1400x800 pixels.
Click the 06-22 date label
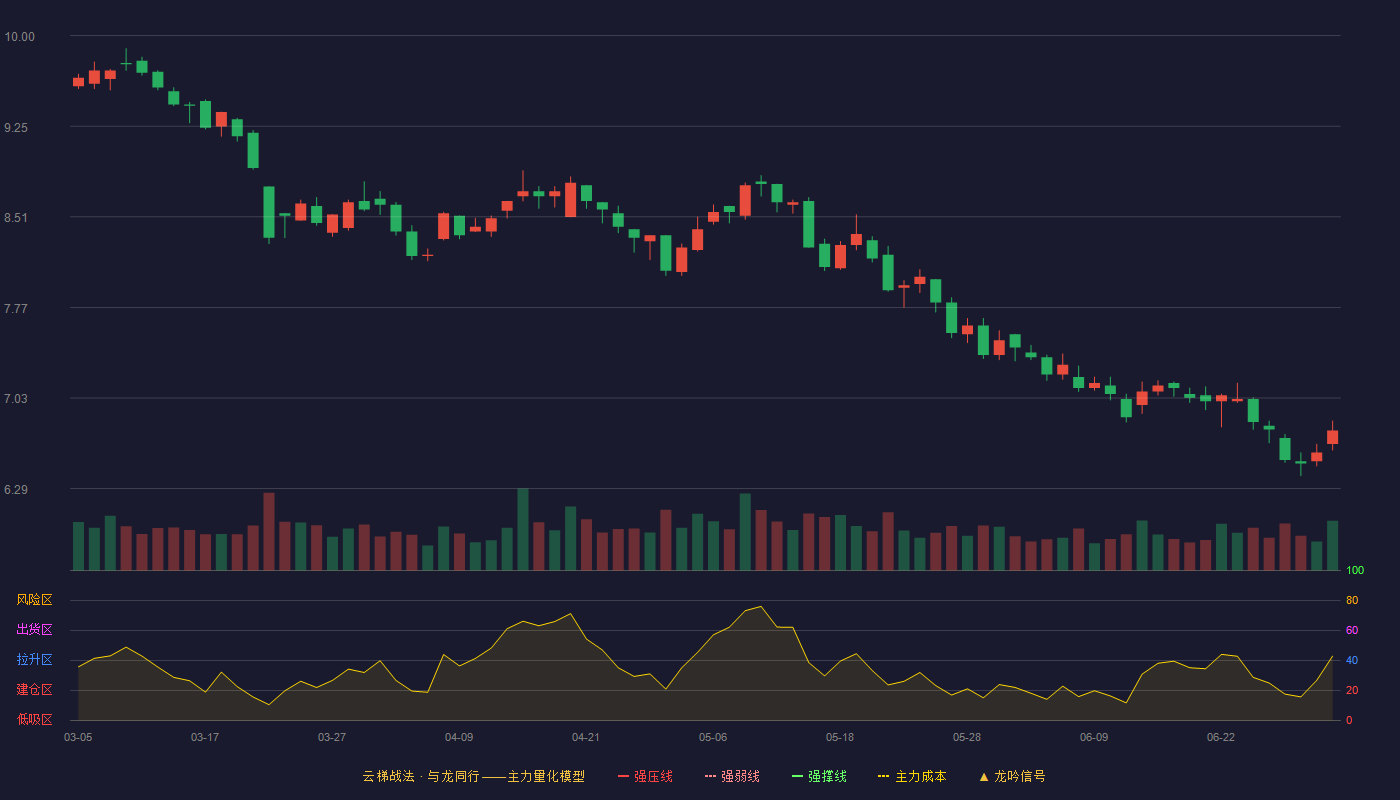(x=1221, y=737)
